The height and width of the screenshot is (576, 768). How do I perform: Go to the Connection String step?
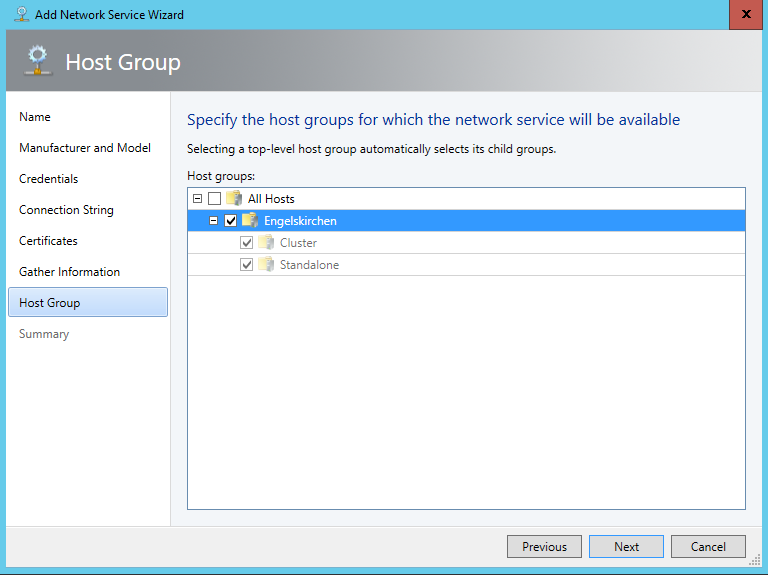pyautogui.click(x=66, y=210)
